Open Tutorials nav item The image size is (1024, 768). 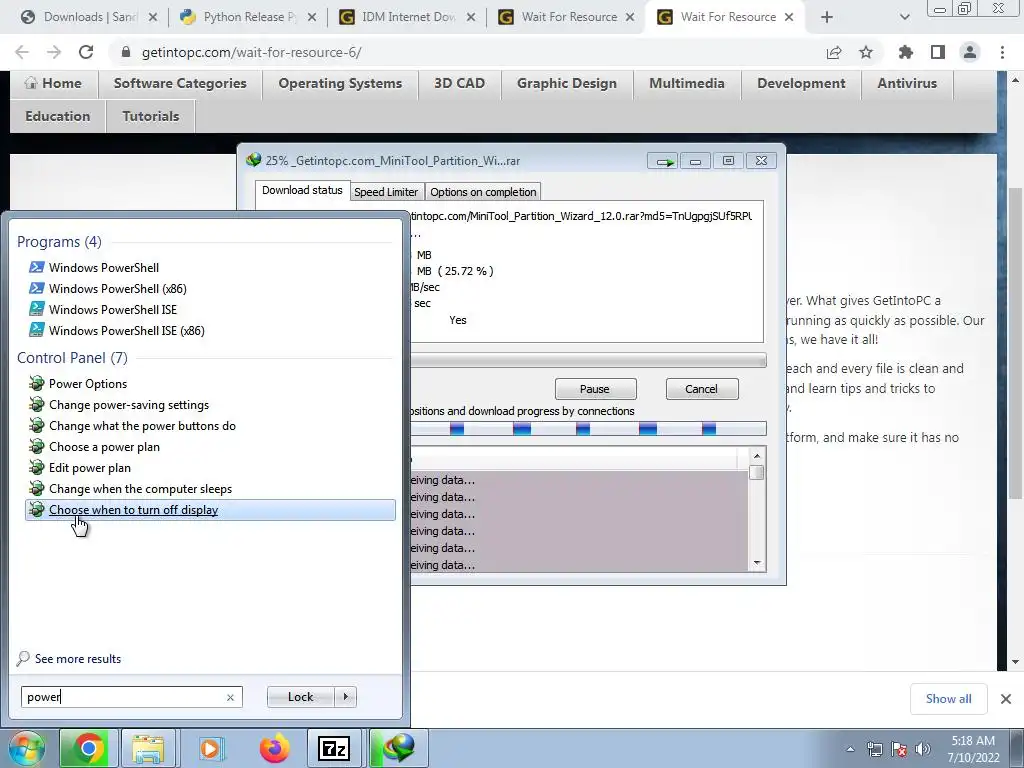point(151,116)
